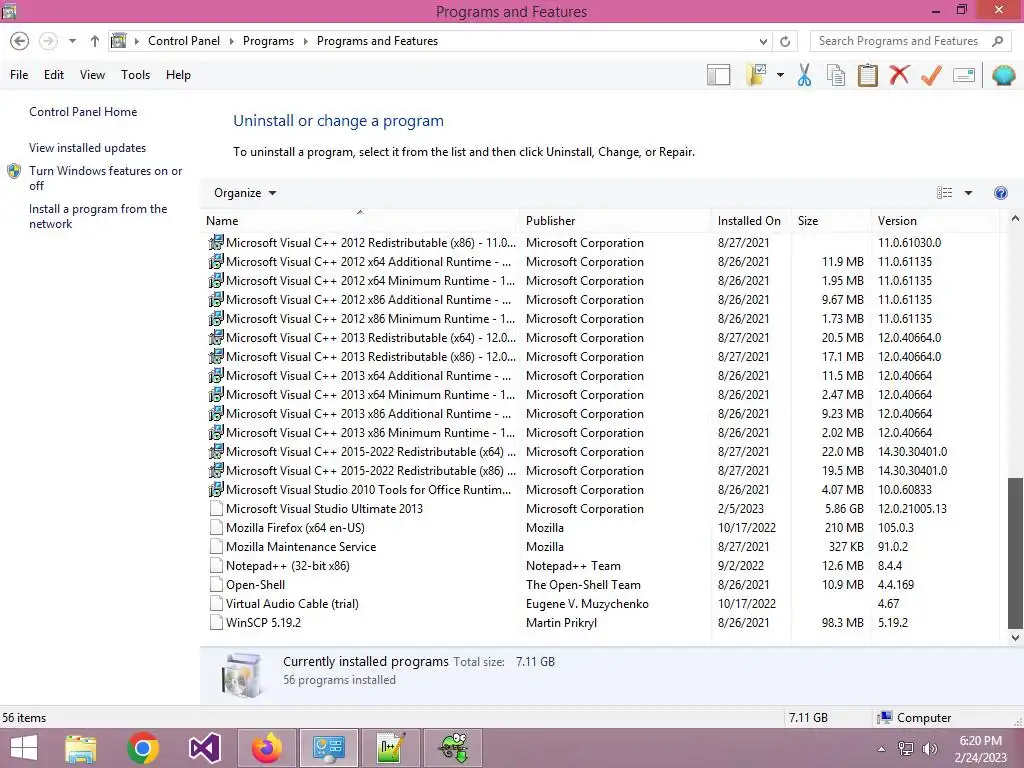1024x768 pixels.
Task: Expand the chevron after Control Panel breadcrumb
Action: click(231, 41)
